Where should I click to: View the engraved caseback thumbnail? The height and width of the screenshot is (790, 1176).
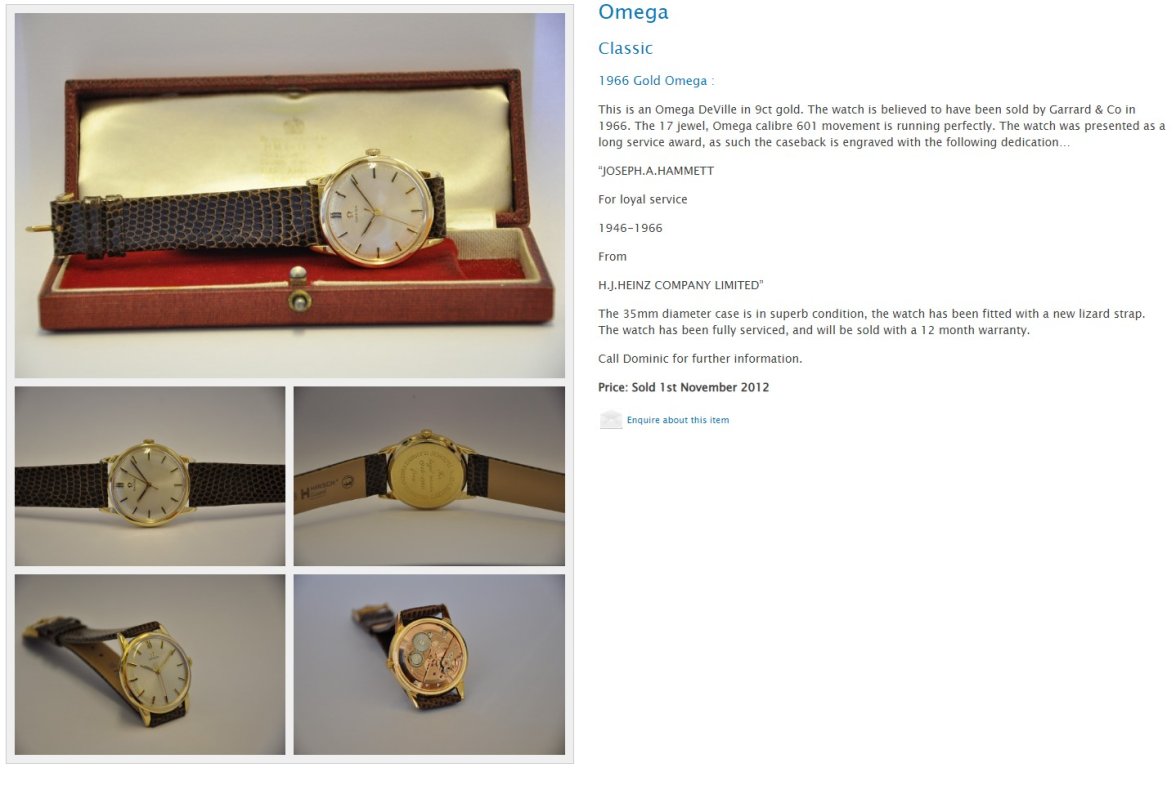click(x=429, y=476)
